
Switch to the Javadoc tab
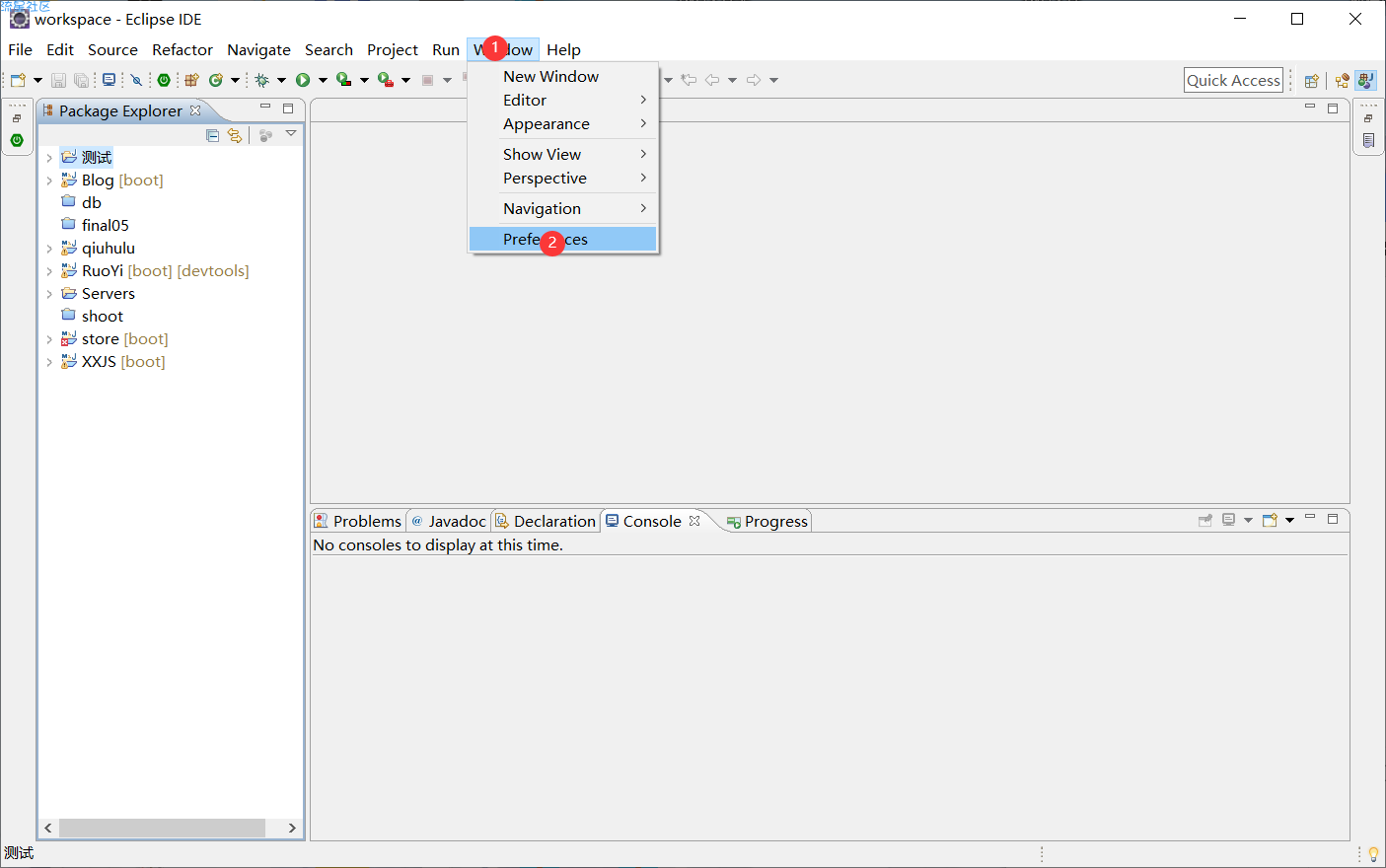click(449, 521)
